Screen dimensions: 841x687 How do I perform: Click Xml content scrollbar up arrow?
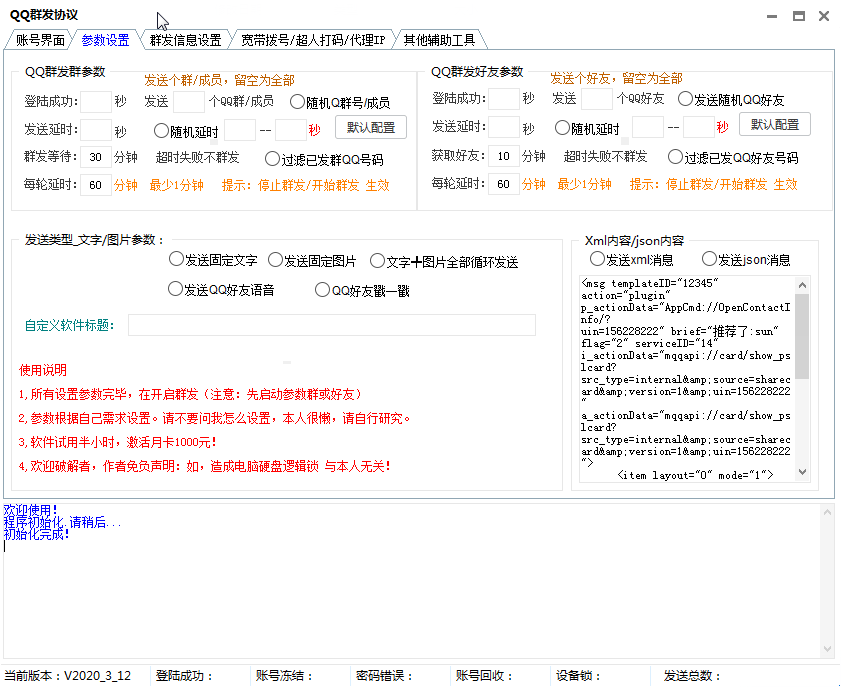click(x=802, y=285)
